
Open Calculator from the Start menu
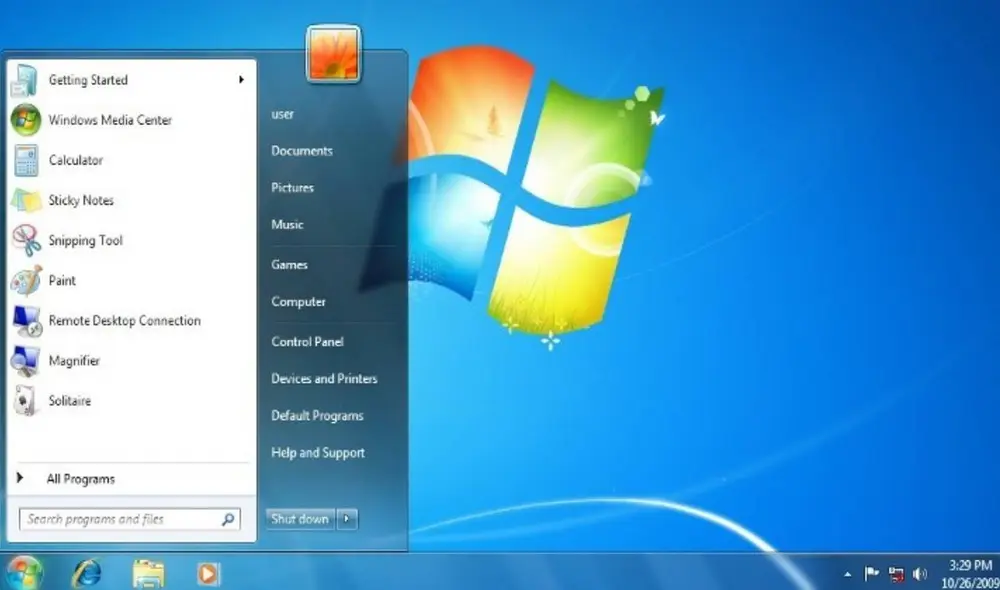75,160
